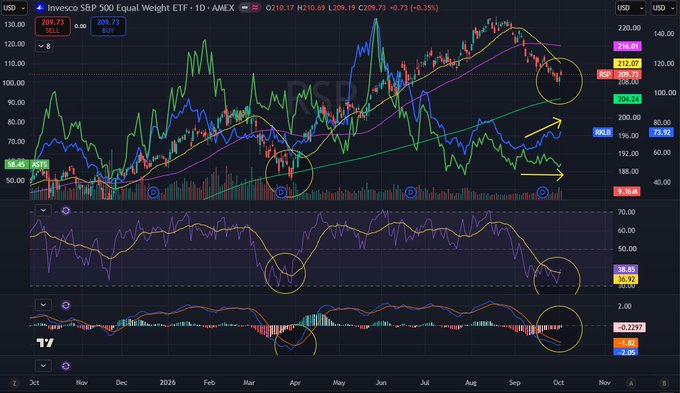Image resolution: width=680 pixels, height=393 pixels.
Task: Click the blue RKLB scale label
Action: click(x=603, y=132)
